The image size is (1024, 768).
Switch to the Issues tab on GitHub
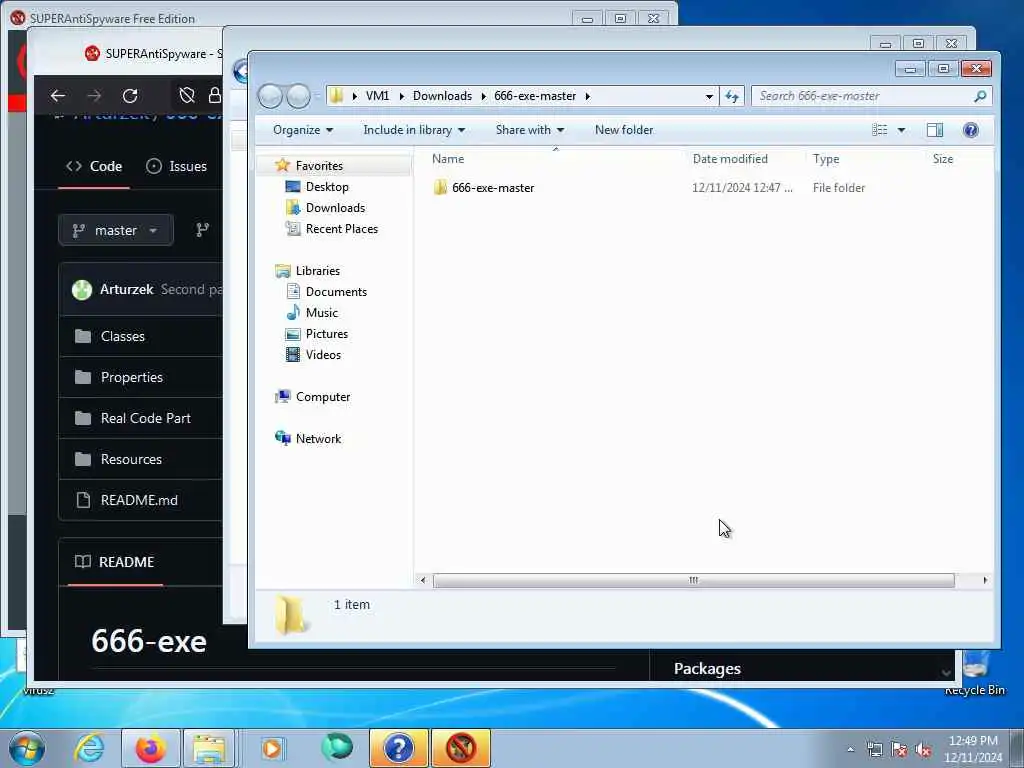tap(176, 167)
